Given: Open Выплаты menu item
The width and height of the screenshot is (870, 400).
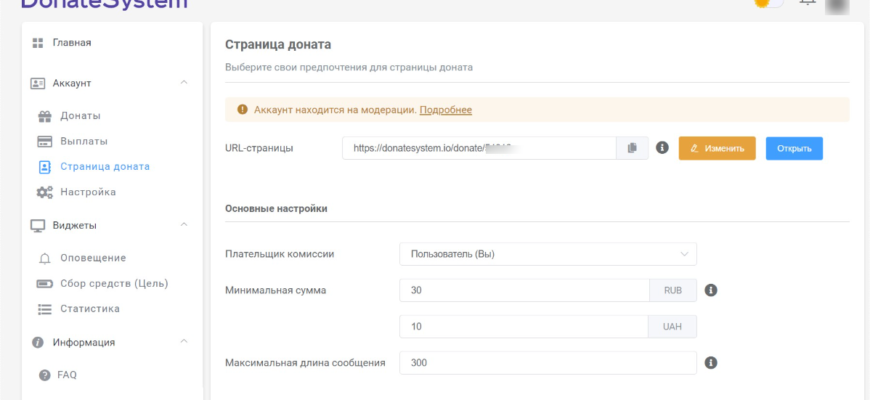Looking at the screenshot, I should tap(84, 141).
